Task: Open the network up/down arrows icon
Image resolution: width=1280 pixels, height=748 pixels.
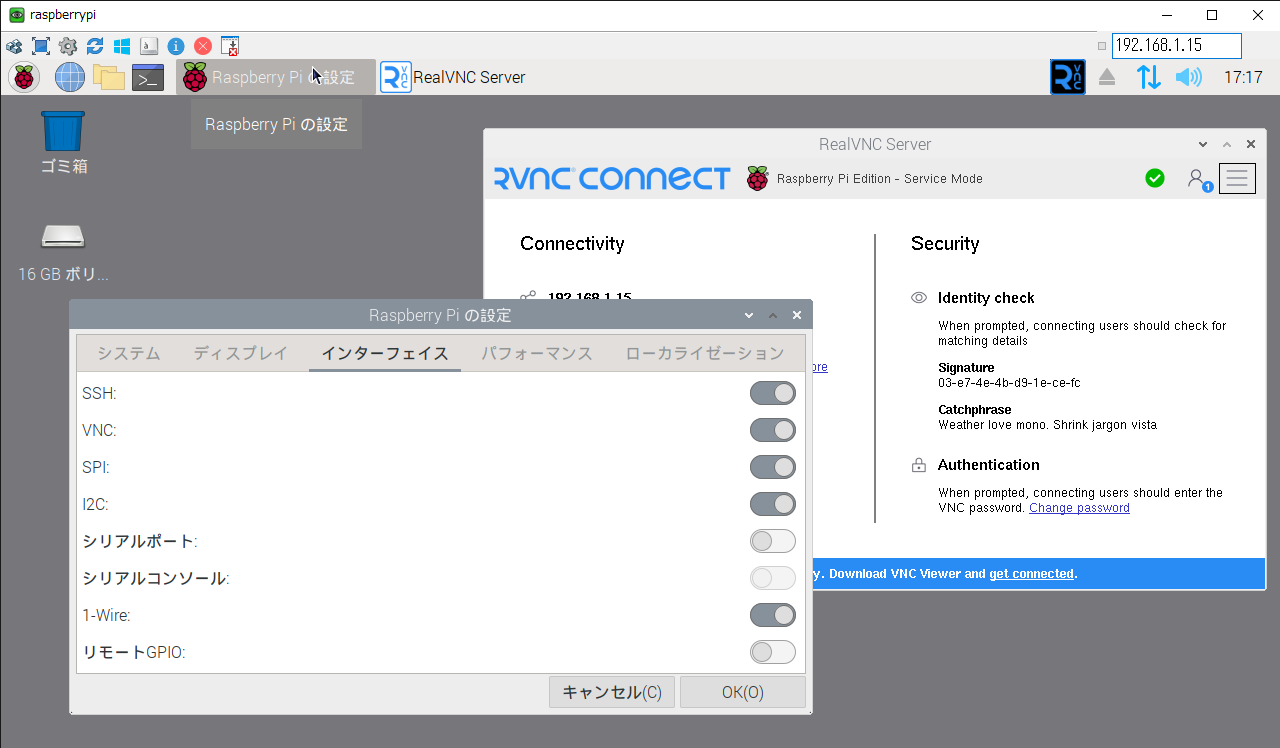Action: 1149,77
